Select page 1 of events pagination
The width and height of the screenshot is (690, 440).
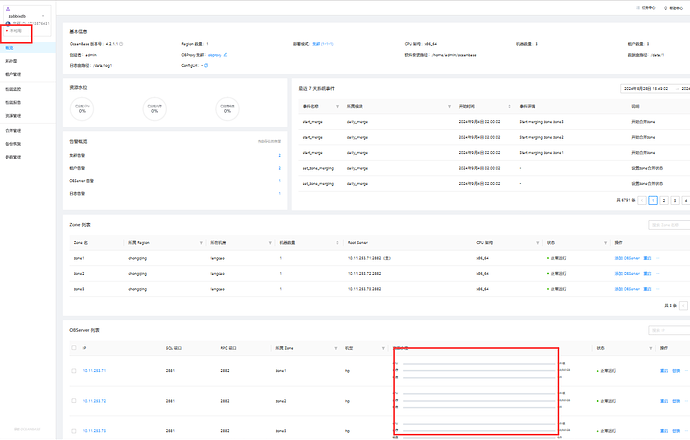[x=653, y=200]
